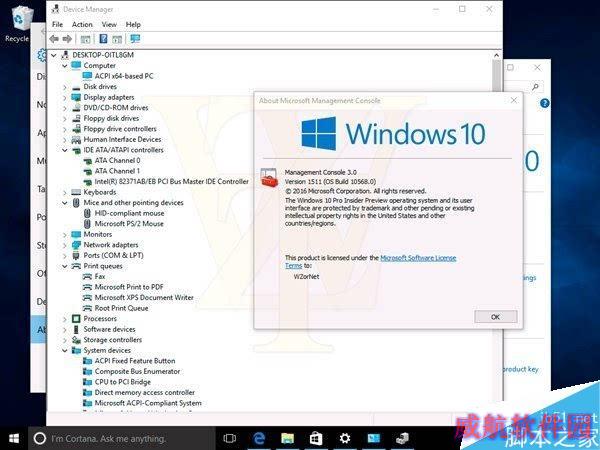Select Direct memory access controller
This screenshot has width=600, height=450.
145,392
